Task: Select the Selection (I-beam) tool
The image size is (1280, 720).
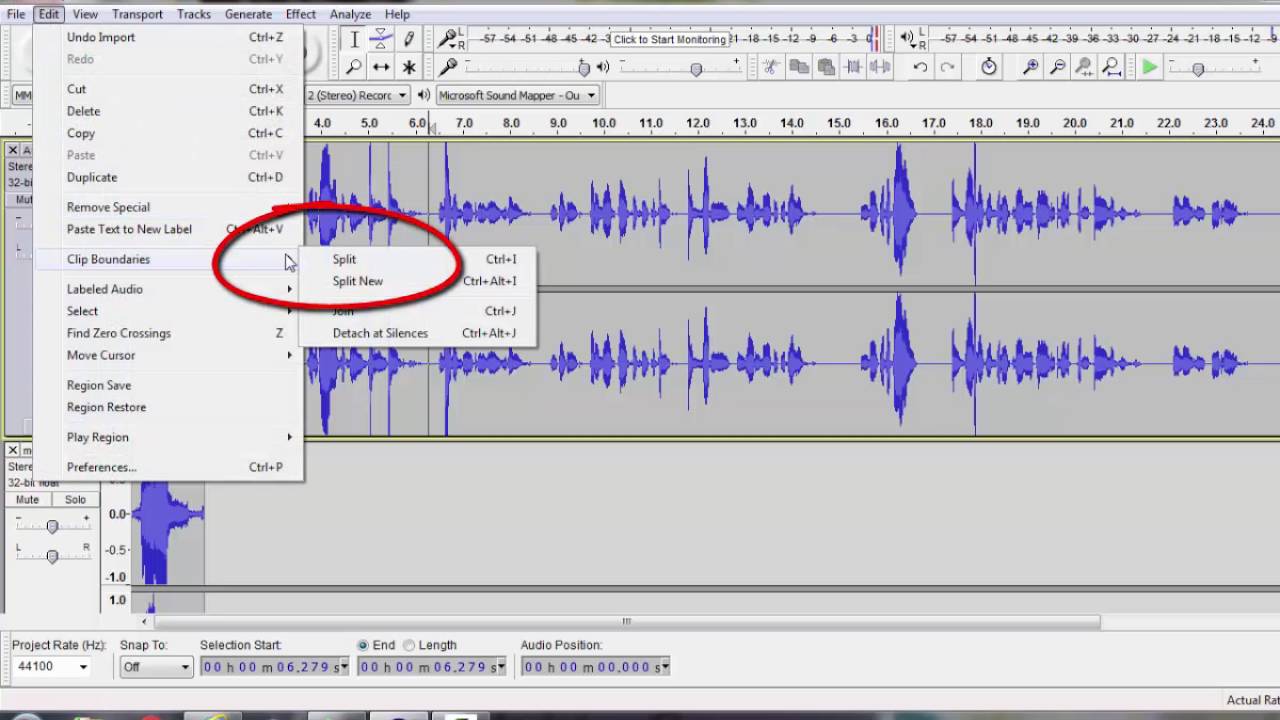Action: pyautogui.click(x=354, y=39)
